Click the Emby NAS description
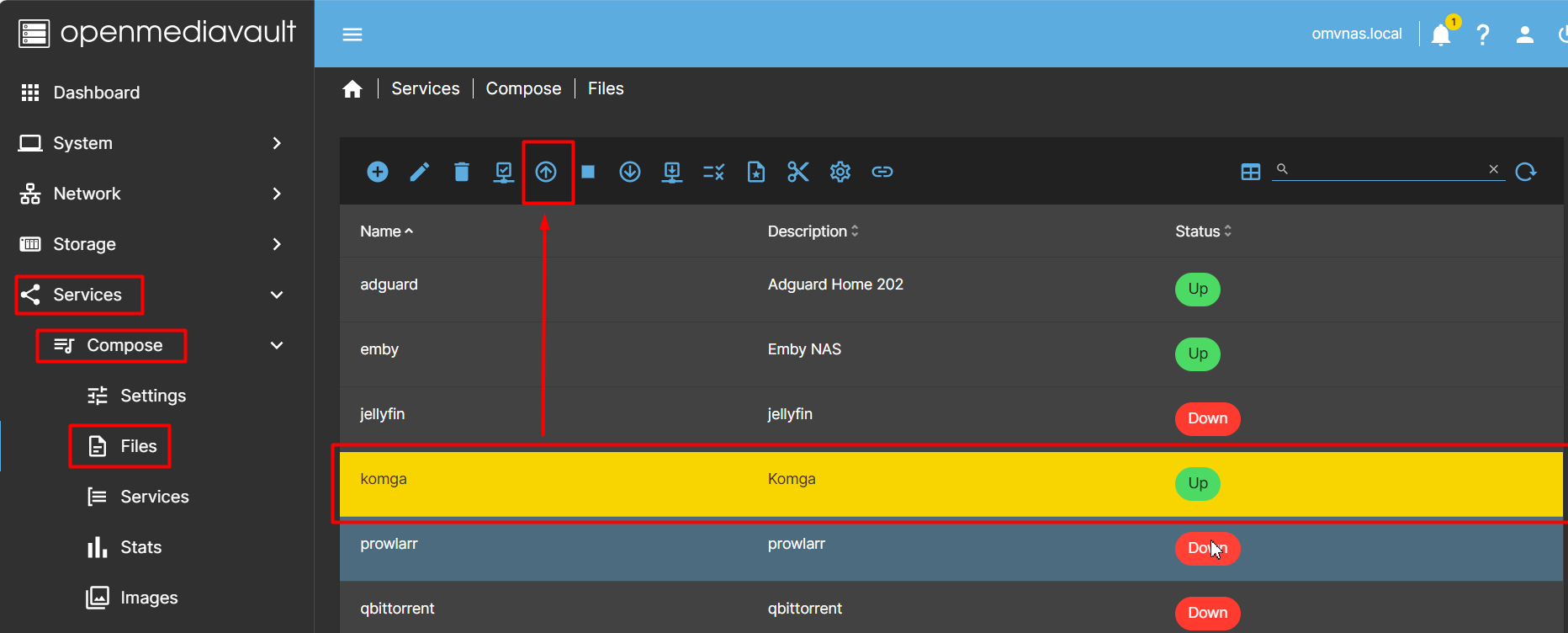 (x=804, y=349)
